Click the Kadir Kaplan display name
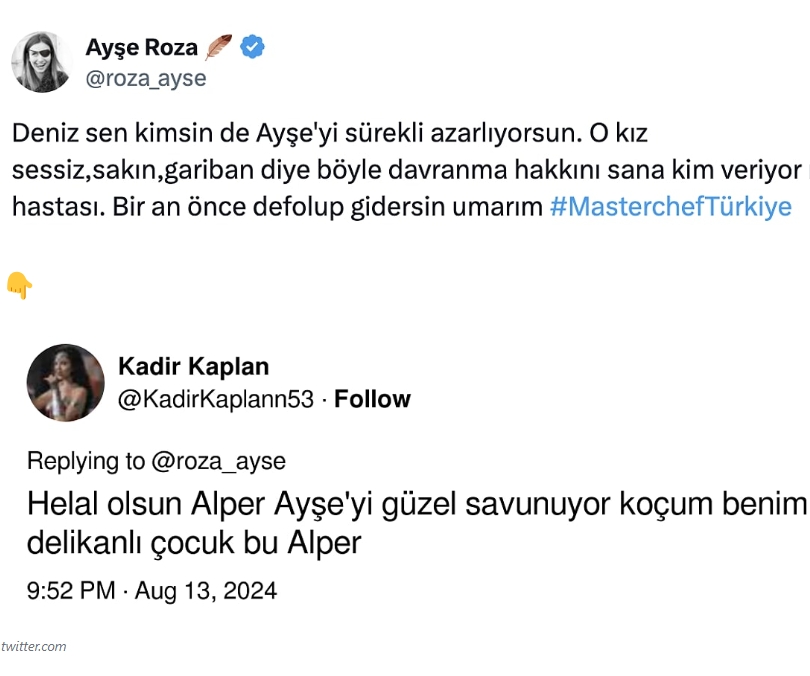Image resolution: width=810 pixels, height=676 pixels. [193, 366]
